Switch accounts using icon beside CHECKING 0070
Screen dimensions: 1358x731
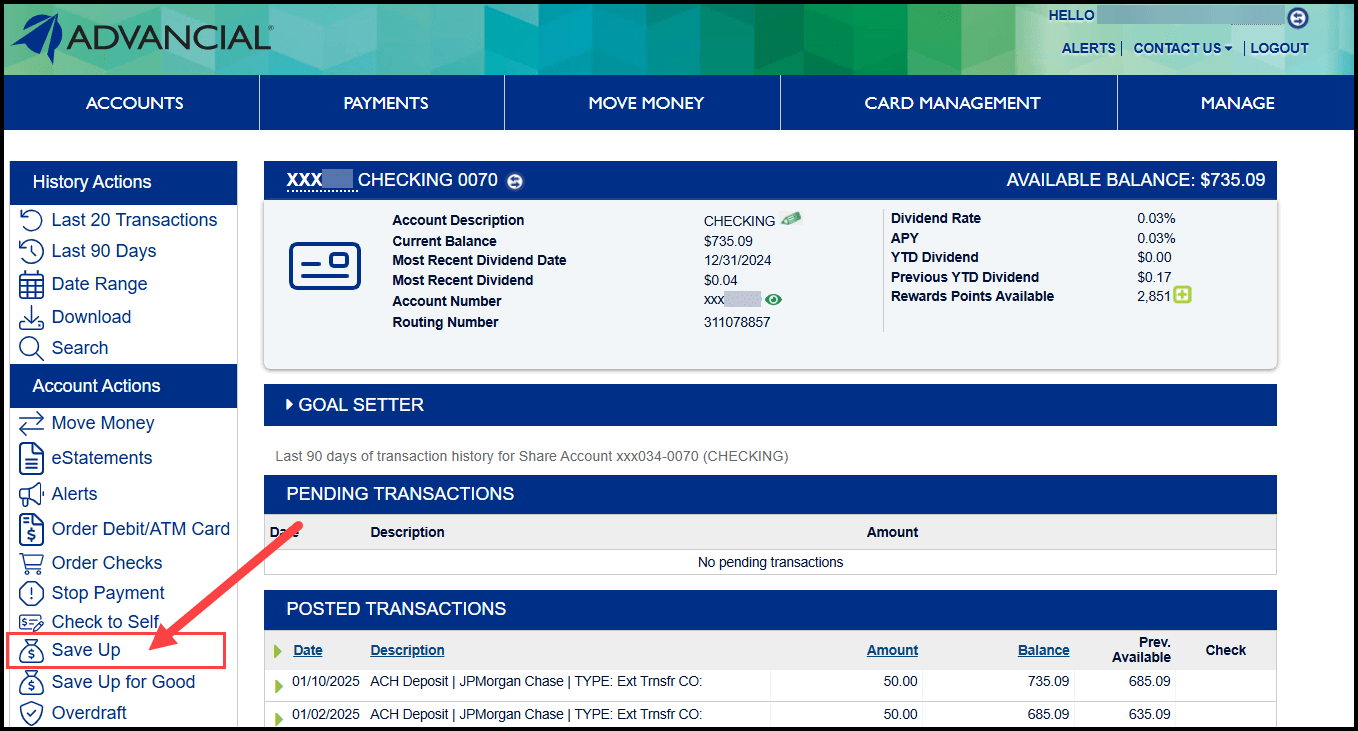(x=515, y=181)
